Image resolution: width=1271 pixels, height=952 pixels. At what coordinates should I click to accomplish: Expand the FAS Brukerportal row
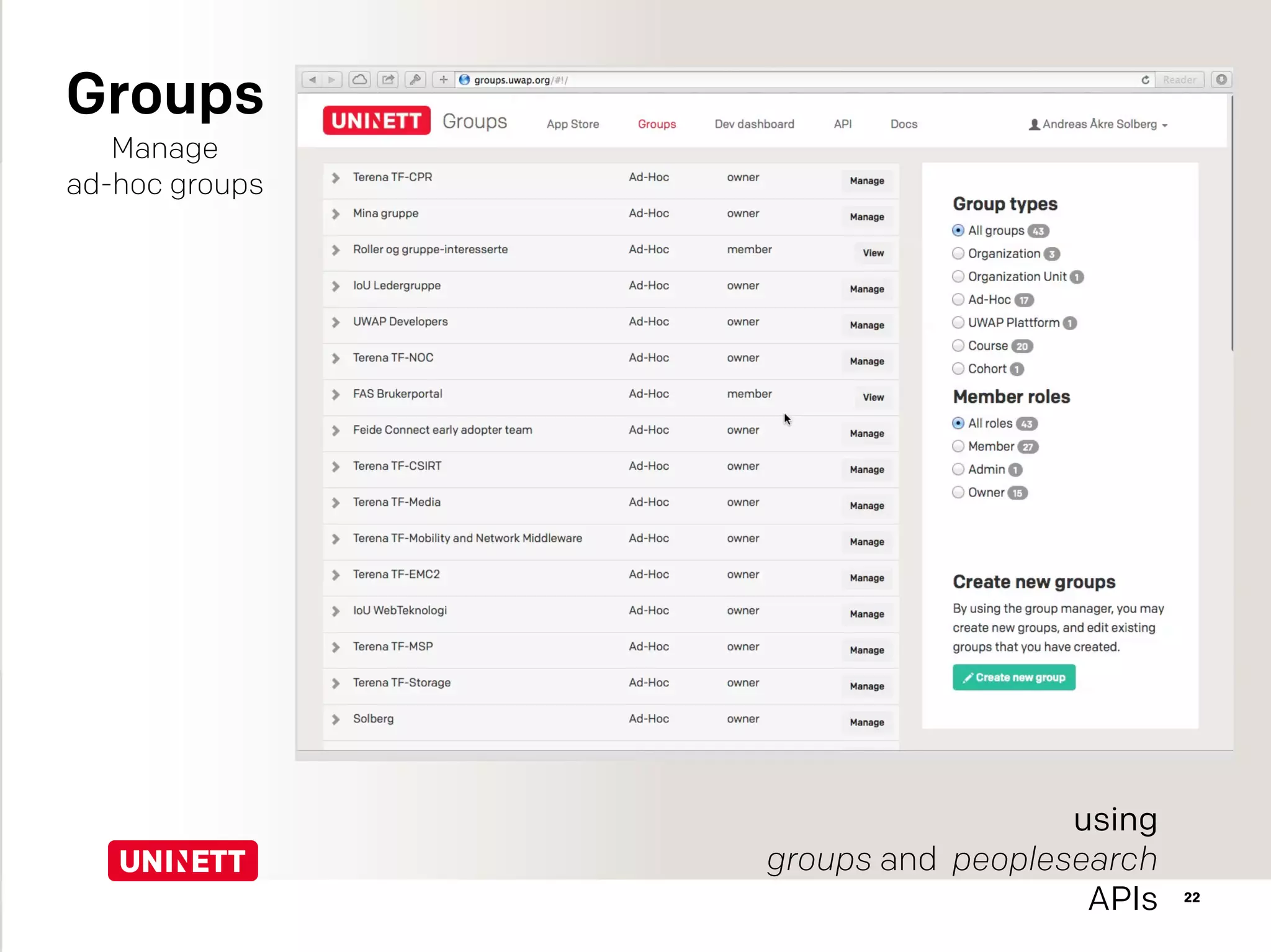tap(335, 395)
